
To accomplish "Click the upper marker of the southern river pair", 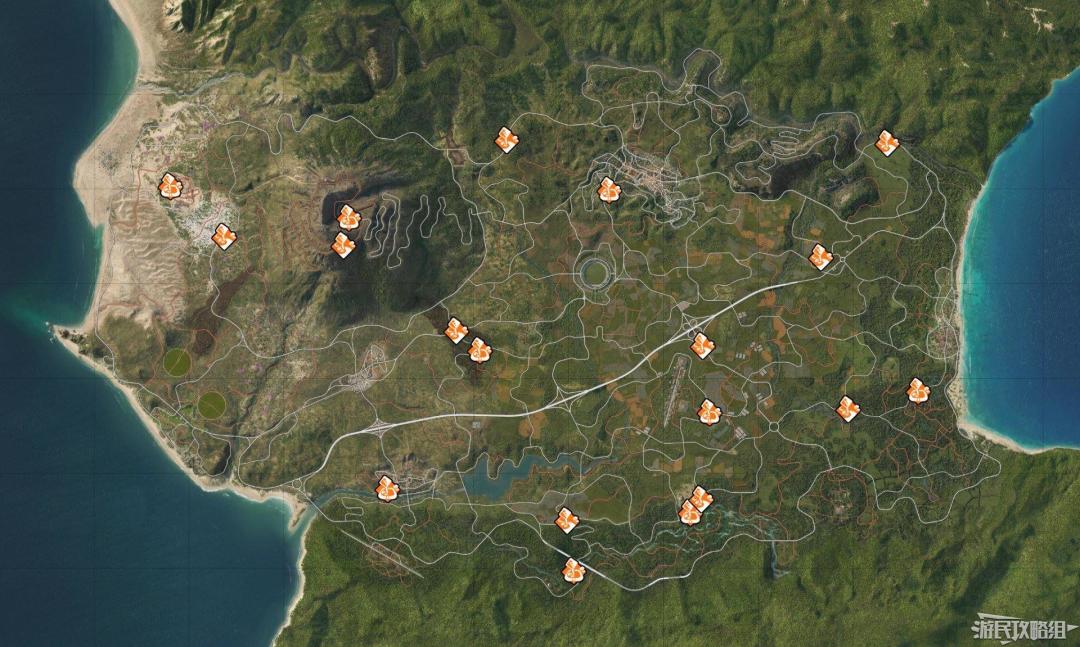I will tap(701, 499).
